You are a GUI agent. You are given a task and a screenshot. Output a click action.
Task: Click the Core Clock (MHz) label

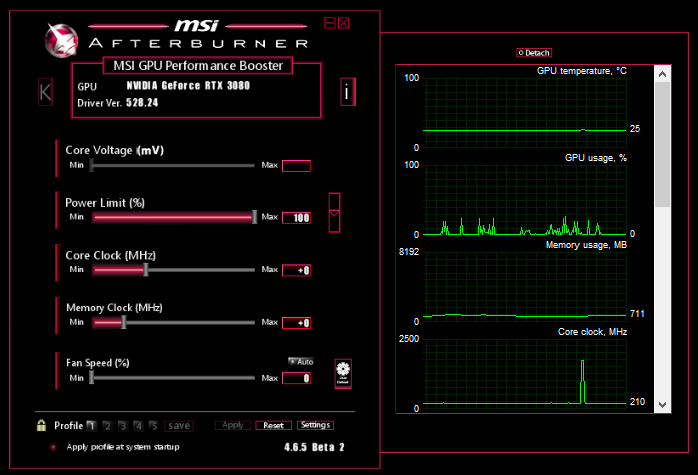pos(110,255)
